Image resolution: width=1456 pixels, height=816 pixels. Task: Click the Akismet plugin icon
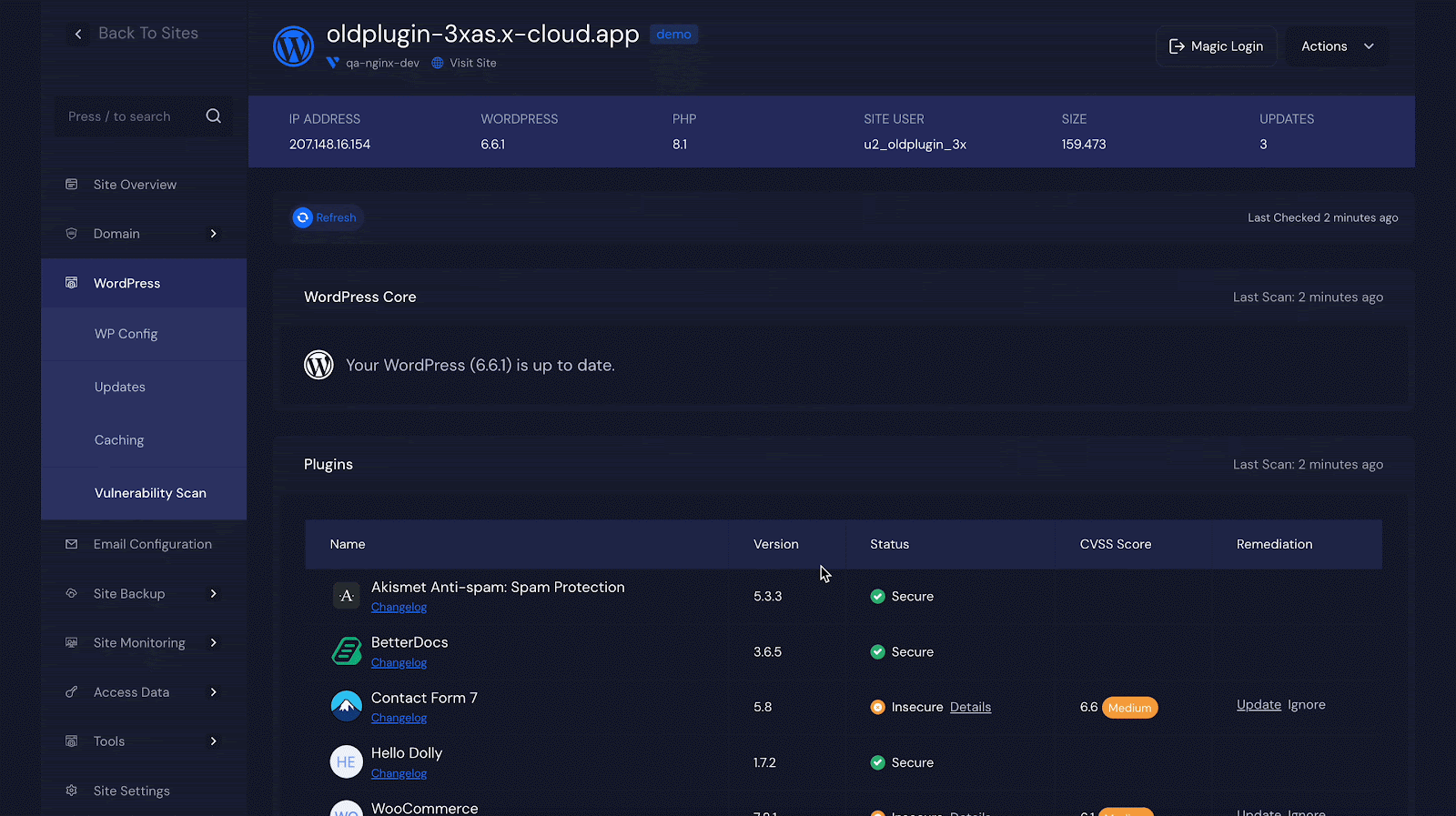click(x=346, y=596)
